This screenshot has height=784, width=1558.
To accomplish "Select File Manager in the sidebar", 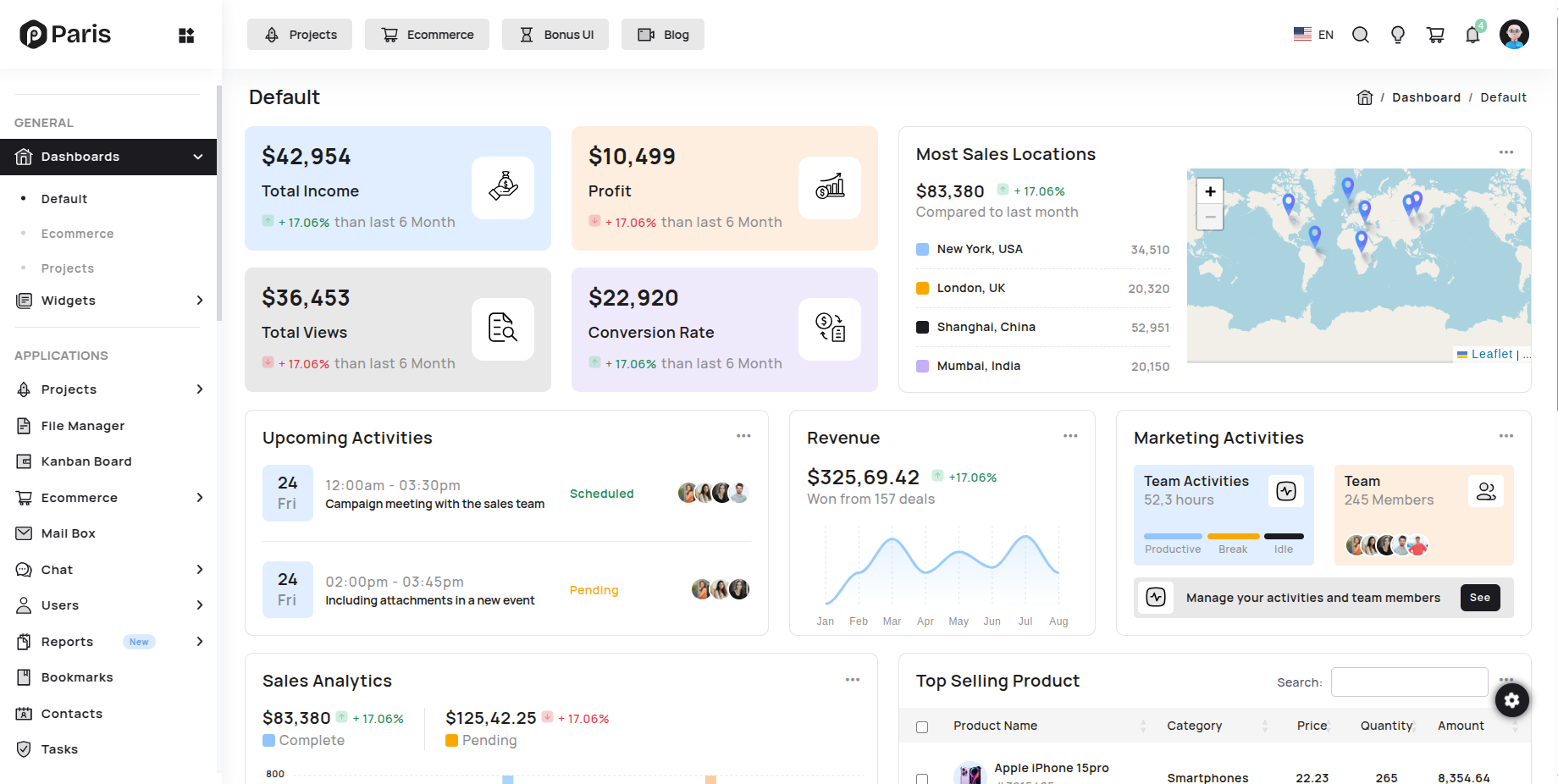I will pyautogui.click(x=81, y=425).
